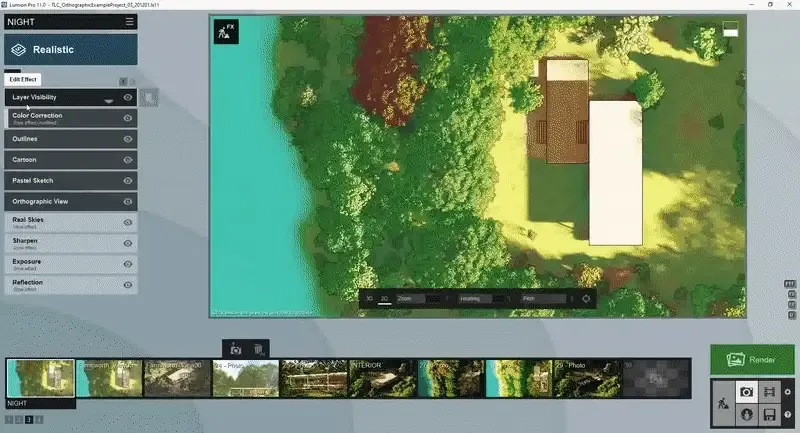Click the lowest small key icon under F11

pos(791,315)
